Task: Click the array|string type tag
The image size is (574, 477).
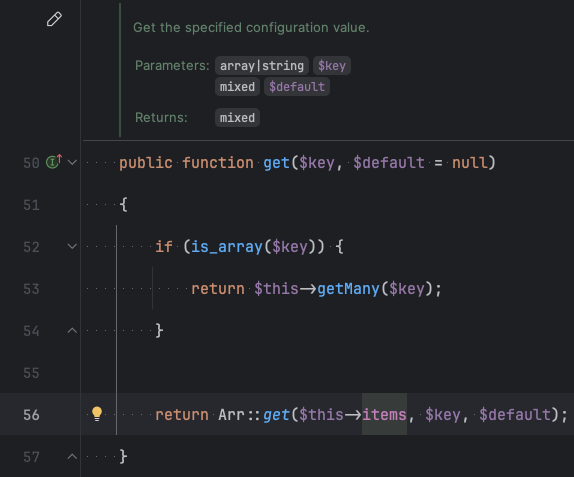Action: click(x=262, y=66)
